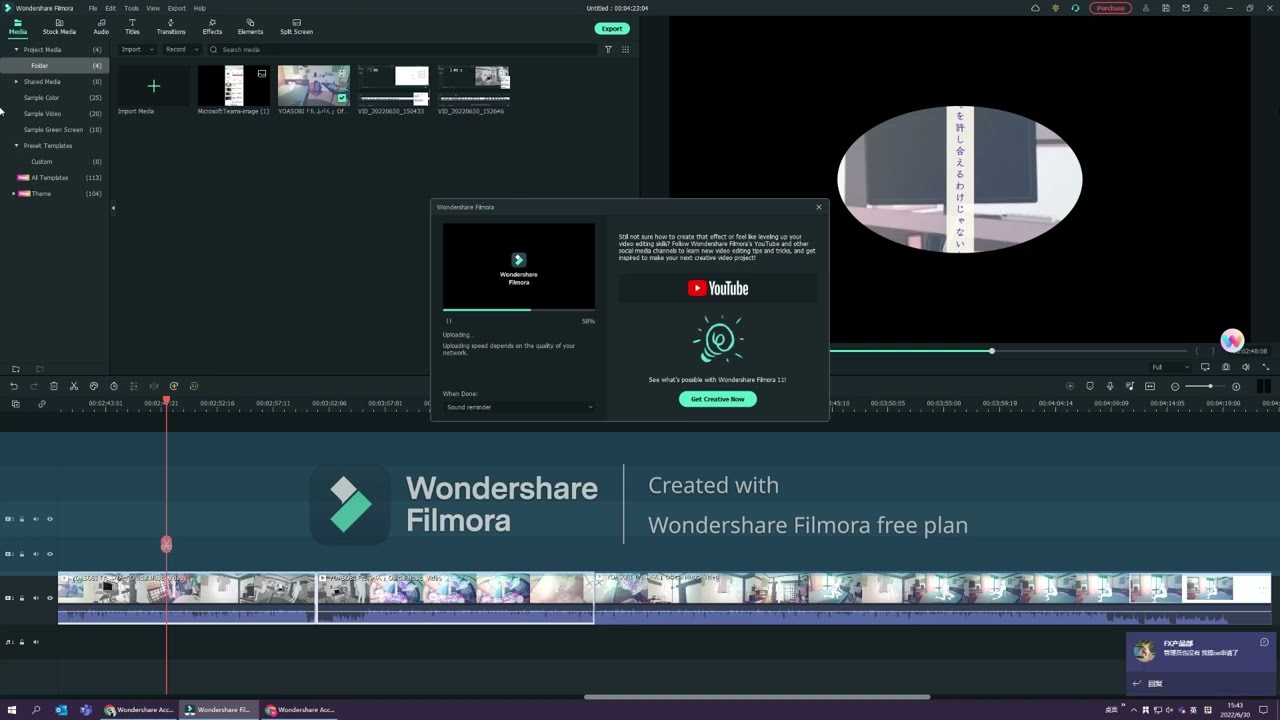The height and width of the screenshot is (720, 1280).
Task: Click the user account icon
Action: click(x=1146, y=8)
